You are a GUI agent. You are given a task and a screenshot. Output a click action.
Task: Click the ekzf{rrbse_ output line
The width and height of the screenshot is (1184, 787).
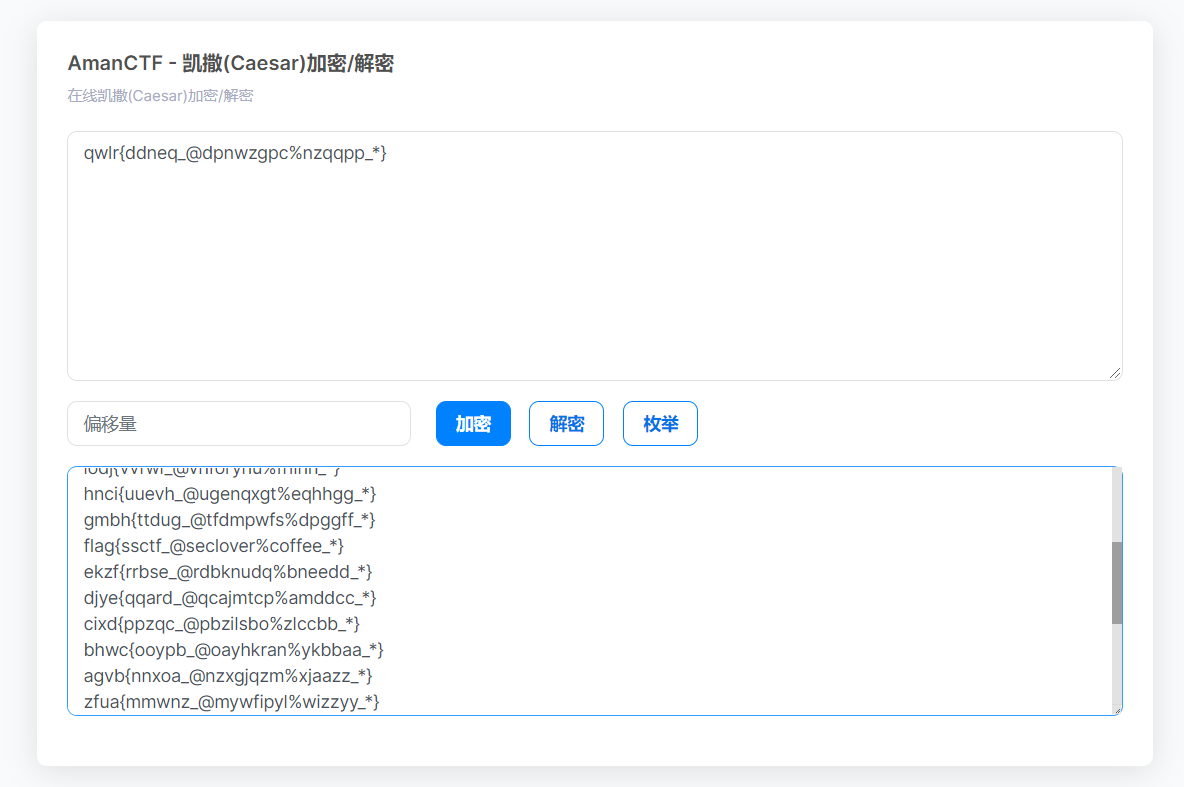click(x=228, y=571)
